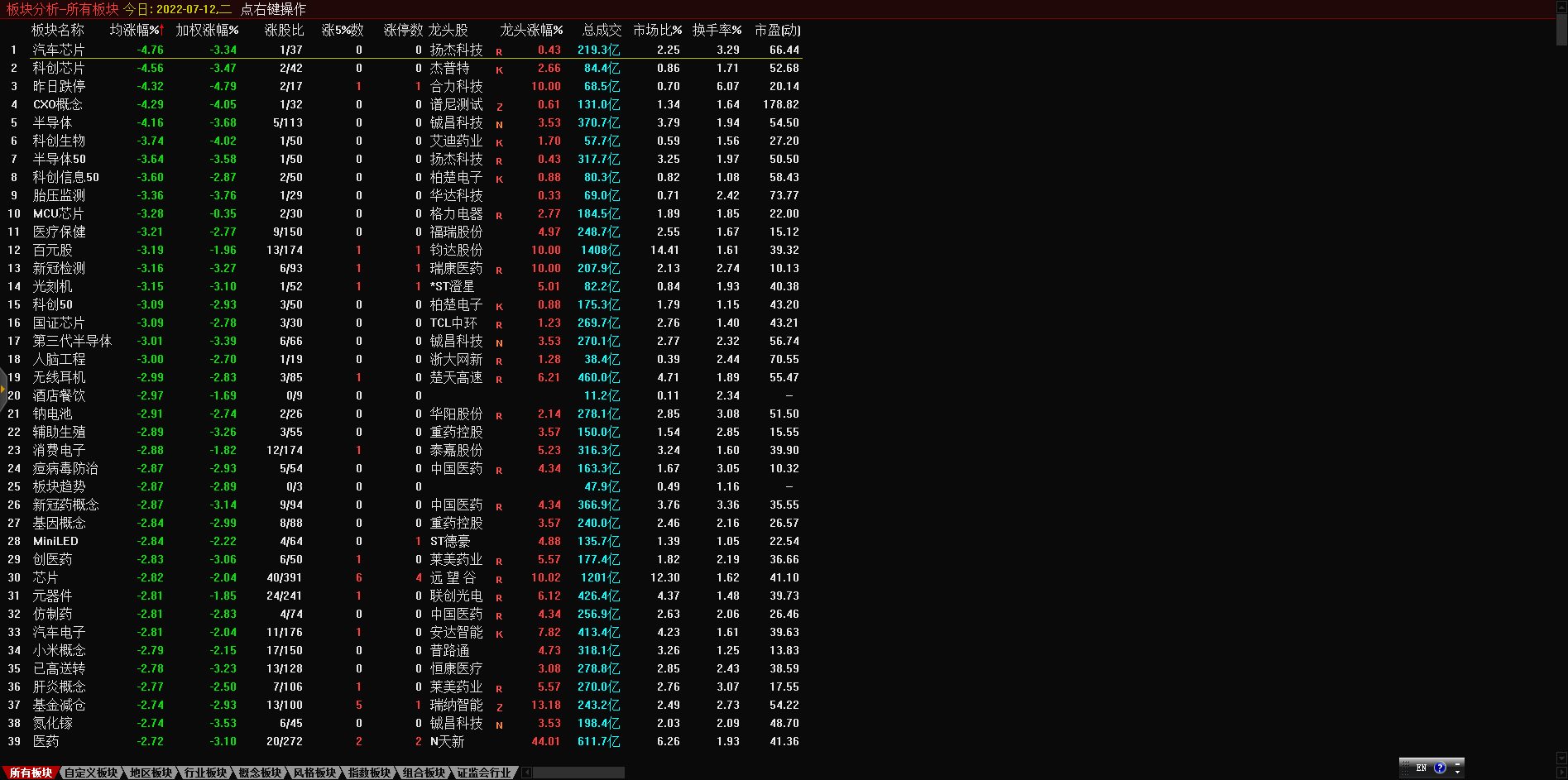
Task: Click the bottom-right scroll-down arrow button
Action: [x=1561, y=758]
